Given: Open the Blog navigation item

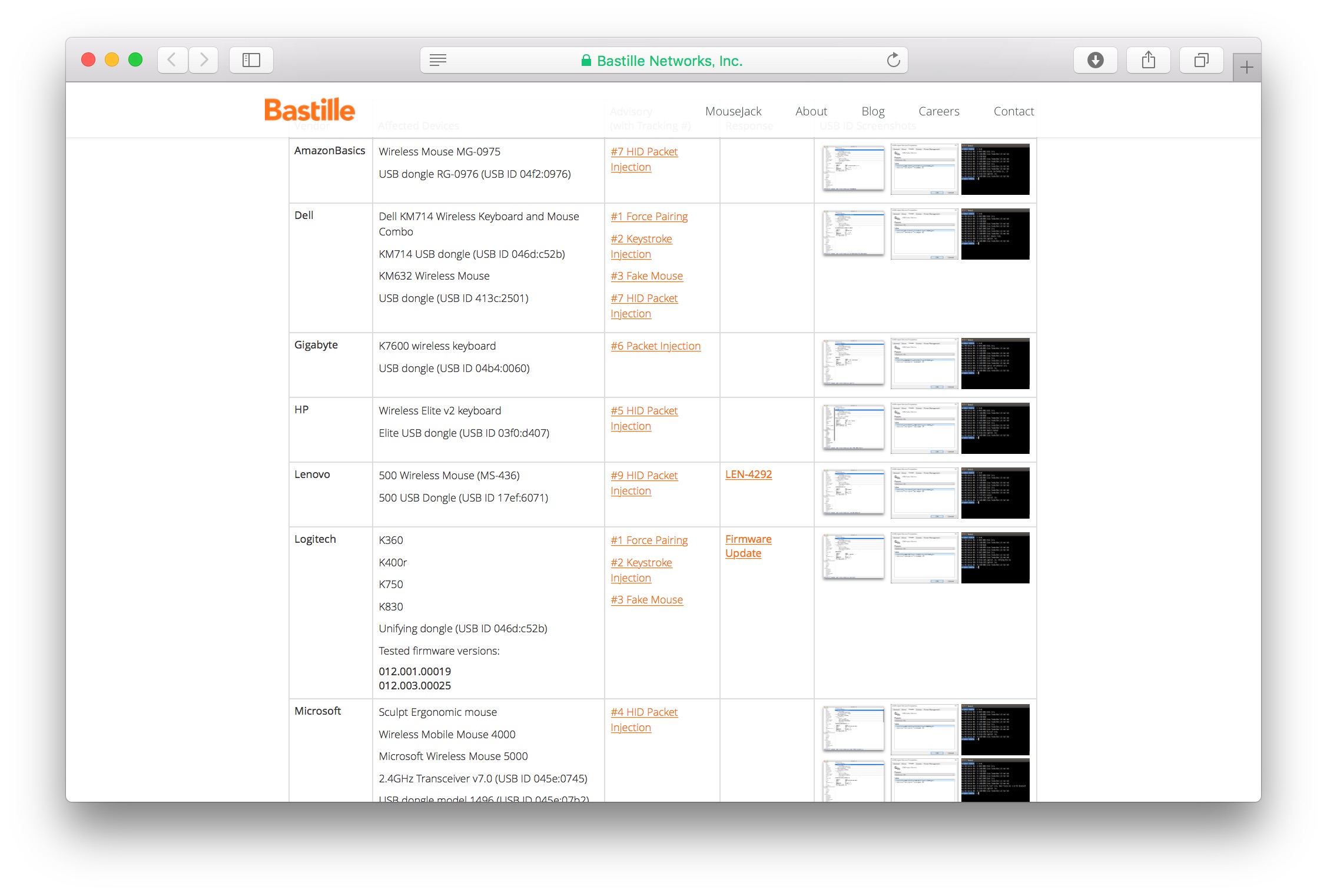Looking at the screenshot, I should 872,111.
